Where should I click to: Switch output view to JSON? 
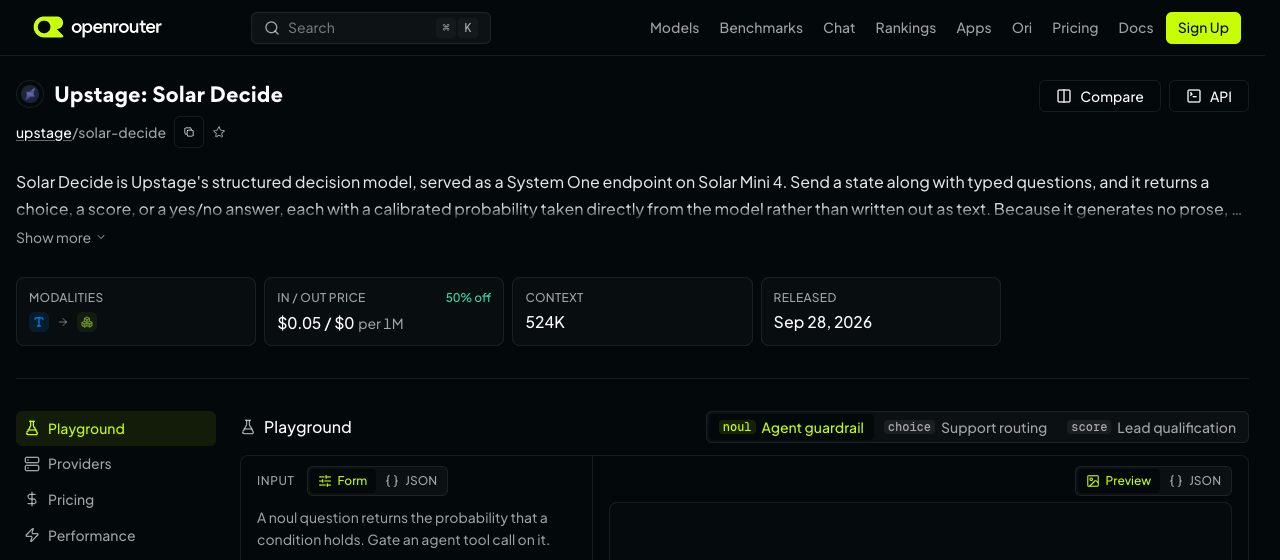[1195, 481]
